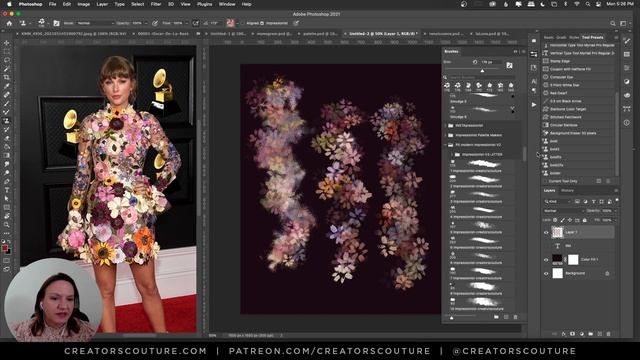640x360 pixels.
Task: Select the Untitled-2 document tab
Action: tap(383, 34)
